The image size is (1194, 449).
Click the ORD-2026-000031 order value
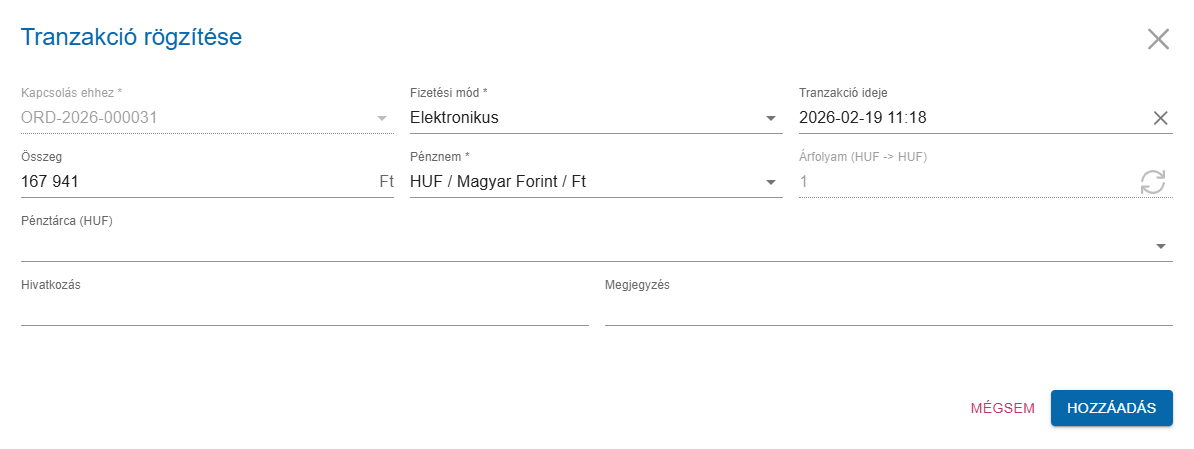90,118
